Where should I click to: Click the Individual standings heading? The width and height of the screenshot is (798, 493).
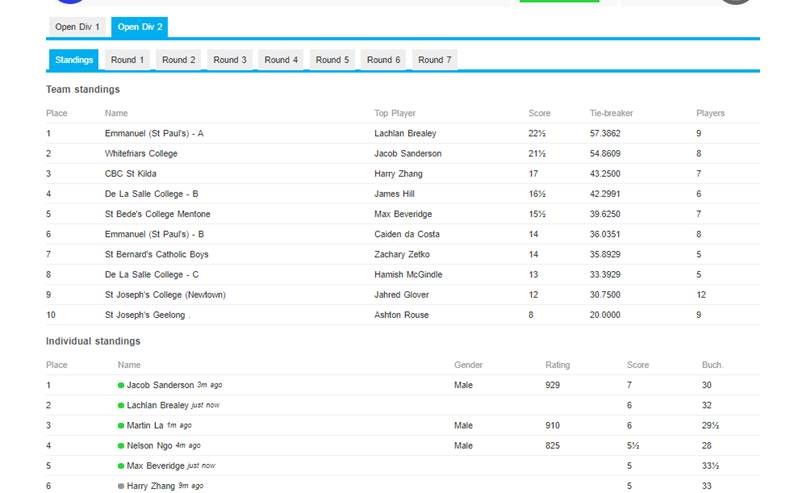click(x=93, y=341)
